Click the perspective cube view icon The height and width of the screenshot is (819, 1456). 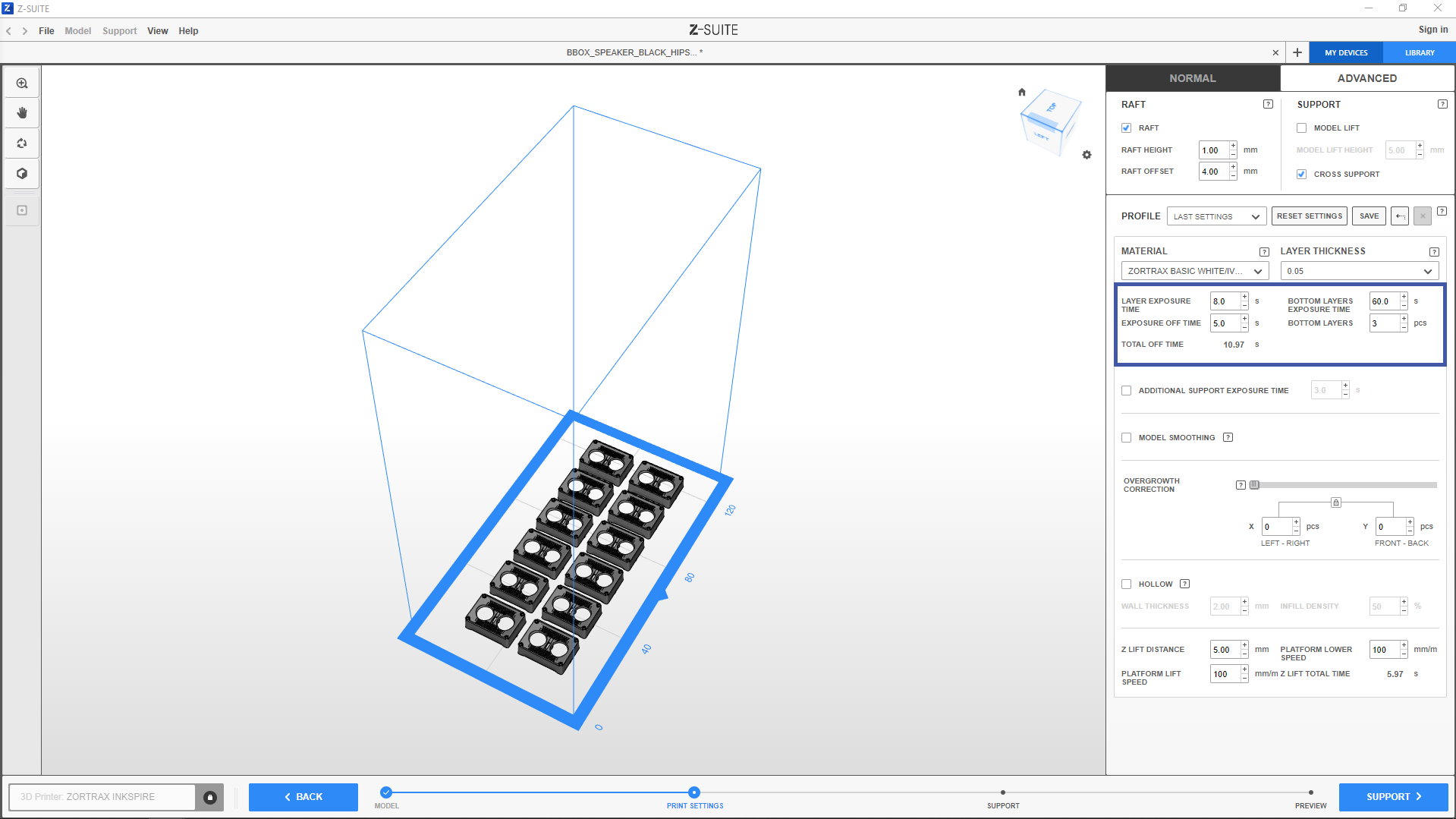22,174
